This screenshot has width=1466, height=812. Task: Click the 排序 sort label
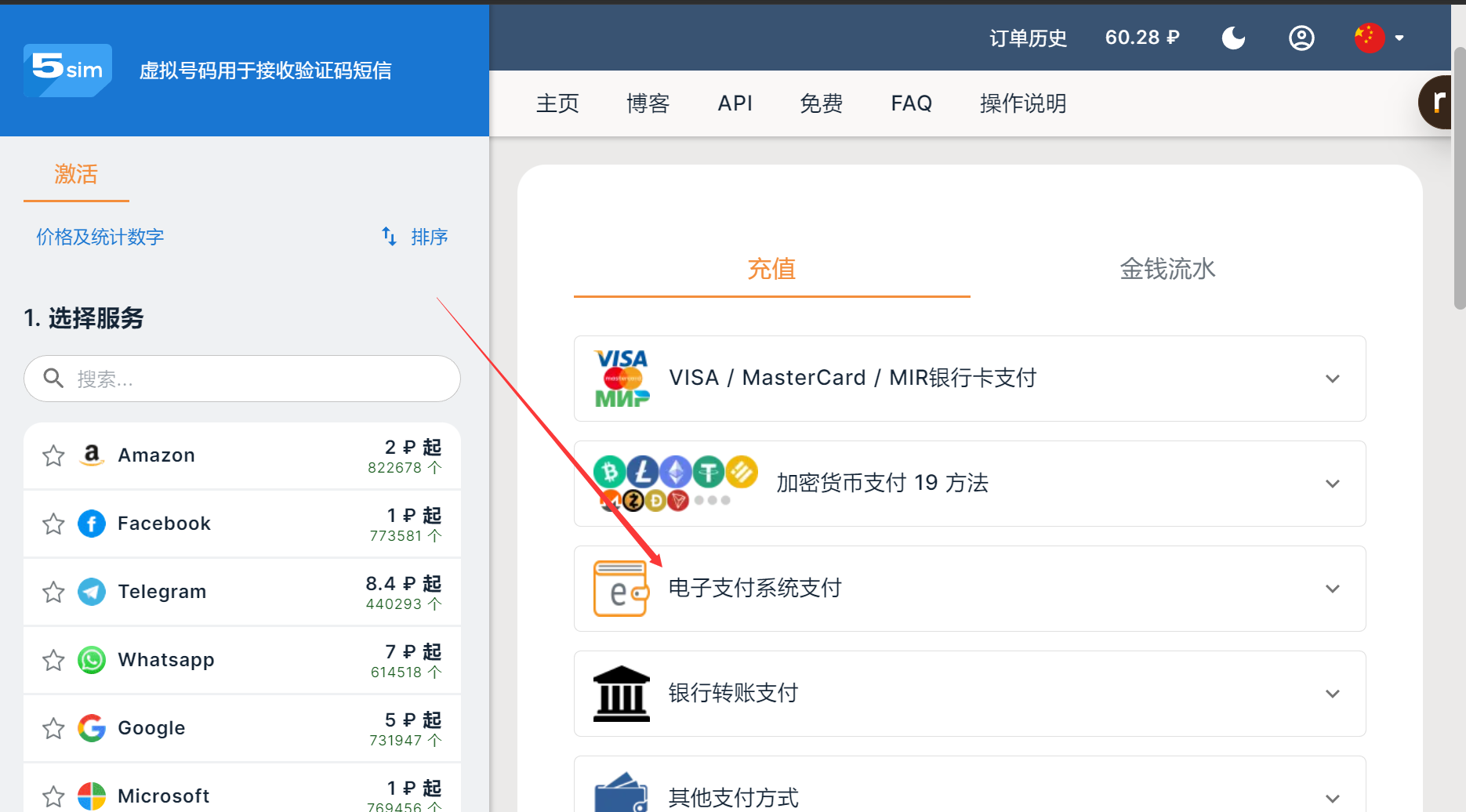tap(429, 237)
